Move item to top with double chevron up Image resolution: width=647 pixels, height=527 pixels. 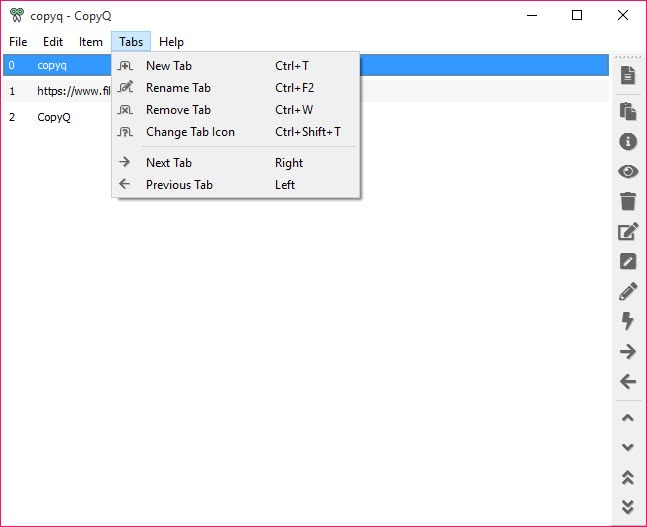pyautogui.click(x=628, y=477)
